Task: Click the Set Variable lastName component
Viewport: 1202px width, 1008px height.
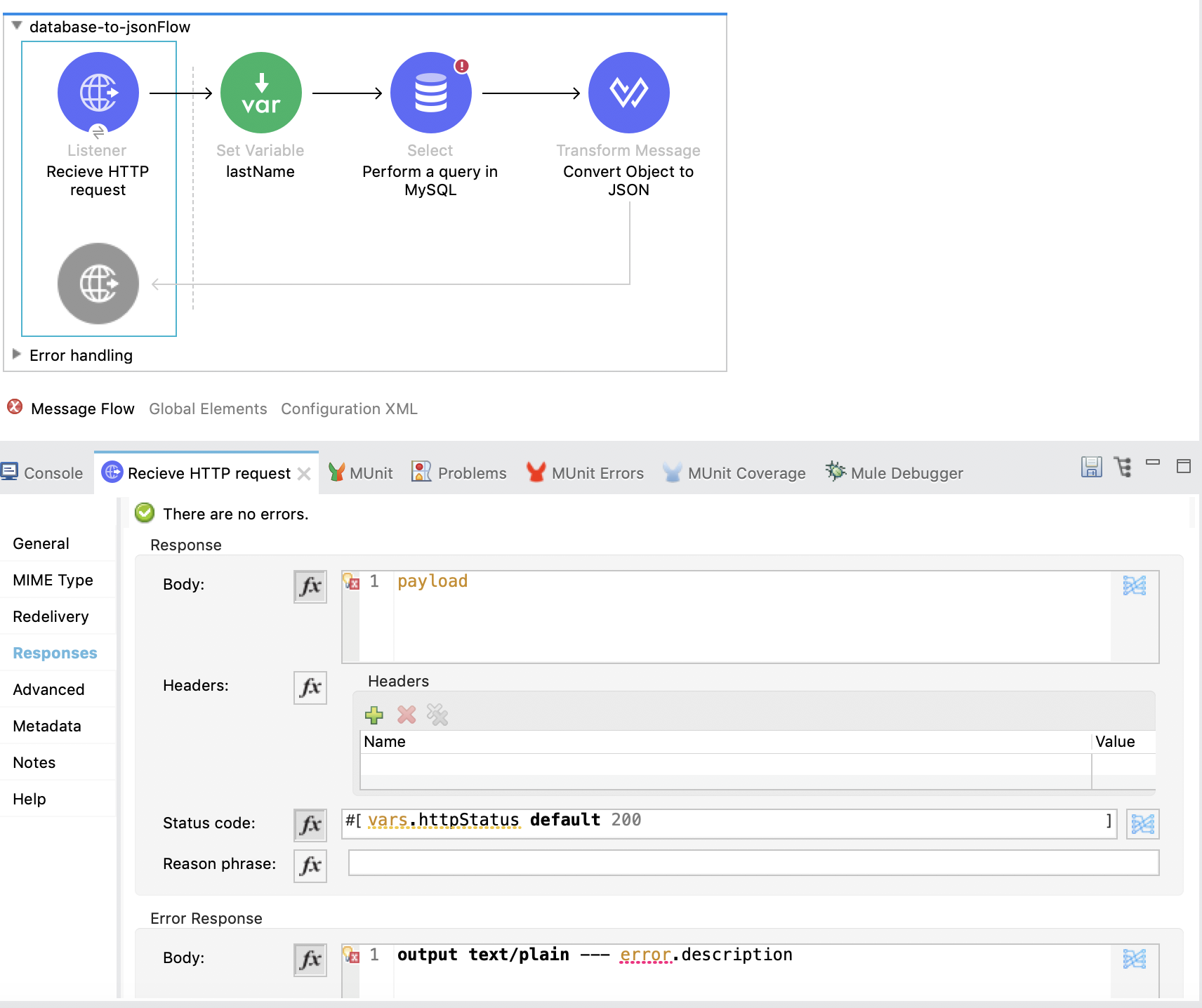Action: tap(260, 93)
